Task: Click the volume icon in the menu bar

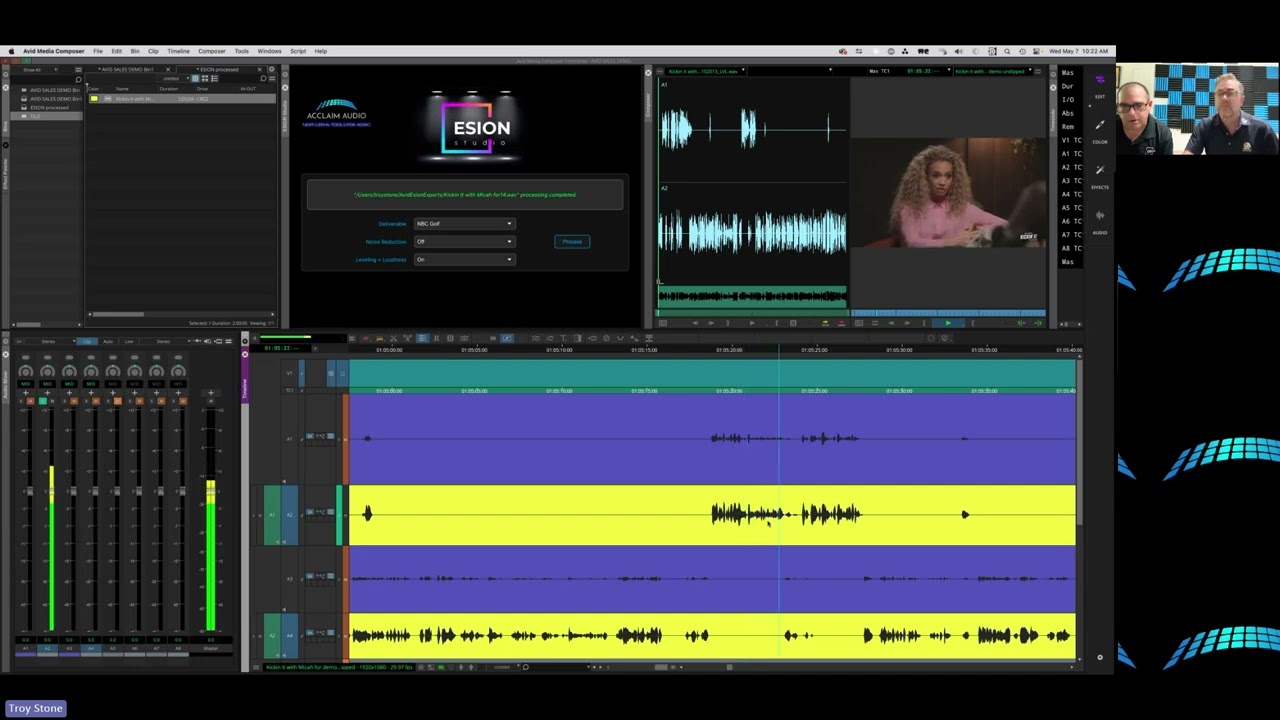Action: click(958, 51)
